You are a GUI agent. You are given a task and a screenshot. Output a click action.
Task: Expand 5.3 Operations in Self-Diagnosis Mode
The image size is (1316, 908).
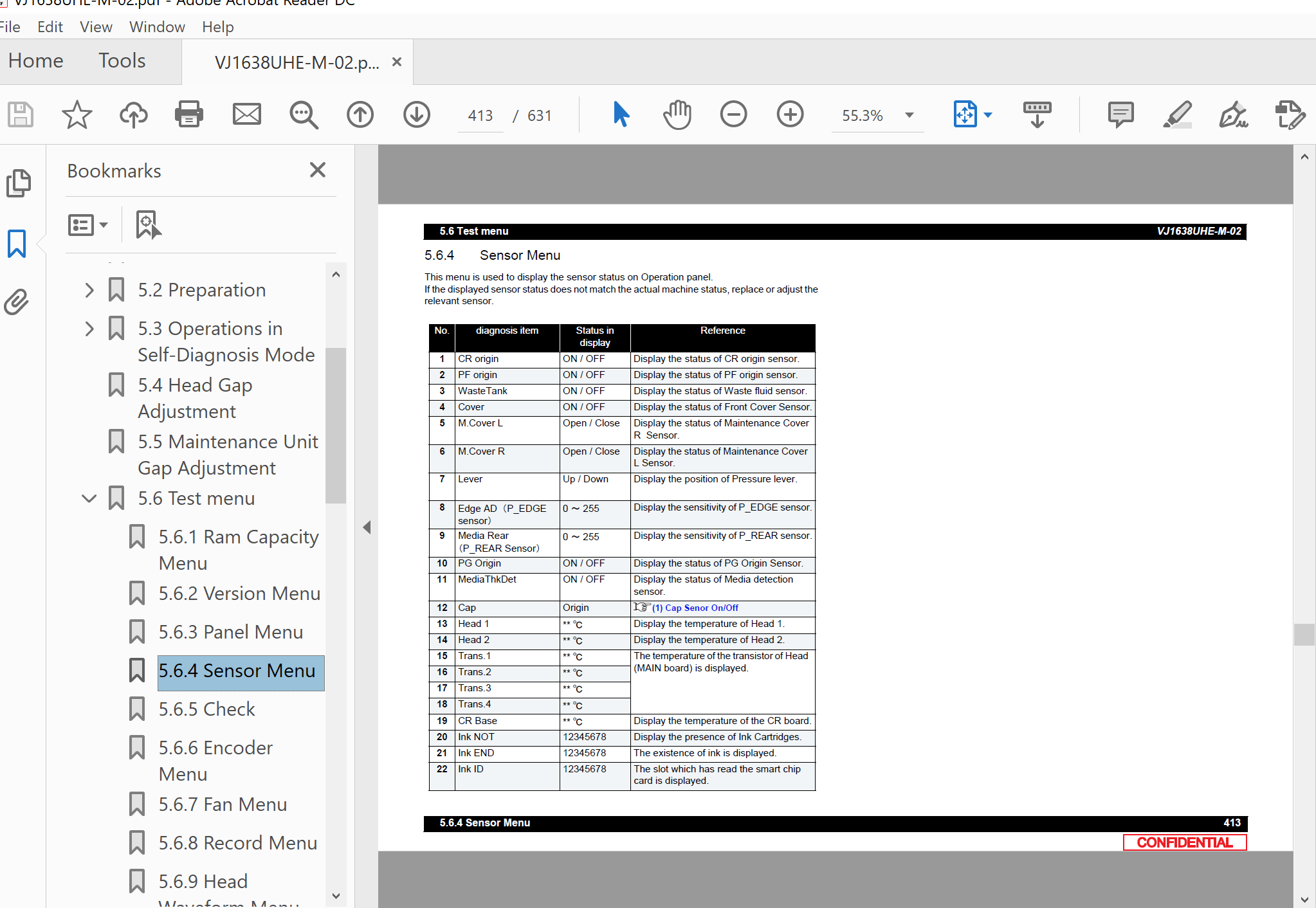pyautogui.click(x=89, y=329)
